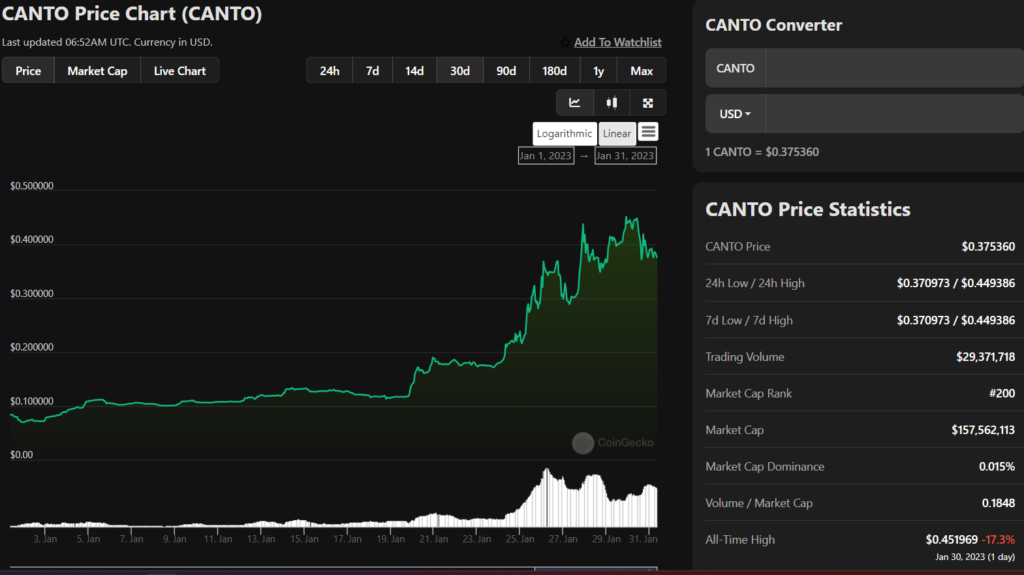Set range to 7d

point(372,71)
